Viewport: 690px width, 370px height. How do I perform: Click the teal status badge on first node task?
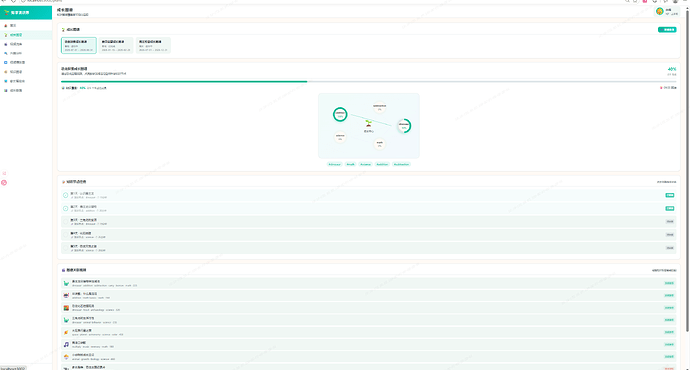[x=669, y=195]
